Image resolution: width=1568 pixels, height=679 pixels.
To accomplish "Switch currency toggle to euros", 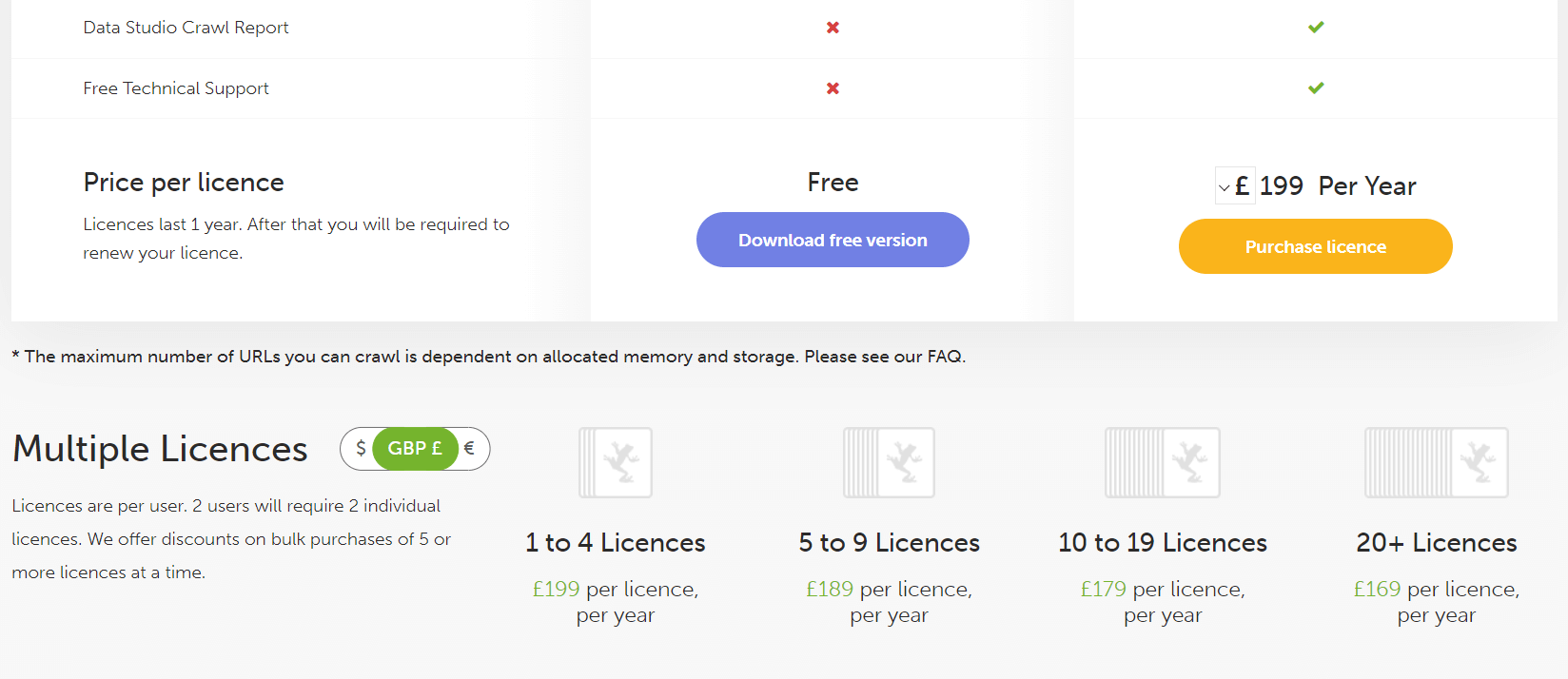I will (469, 448).
